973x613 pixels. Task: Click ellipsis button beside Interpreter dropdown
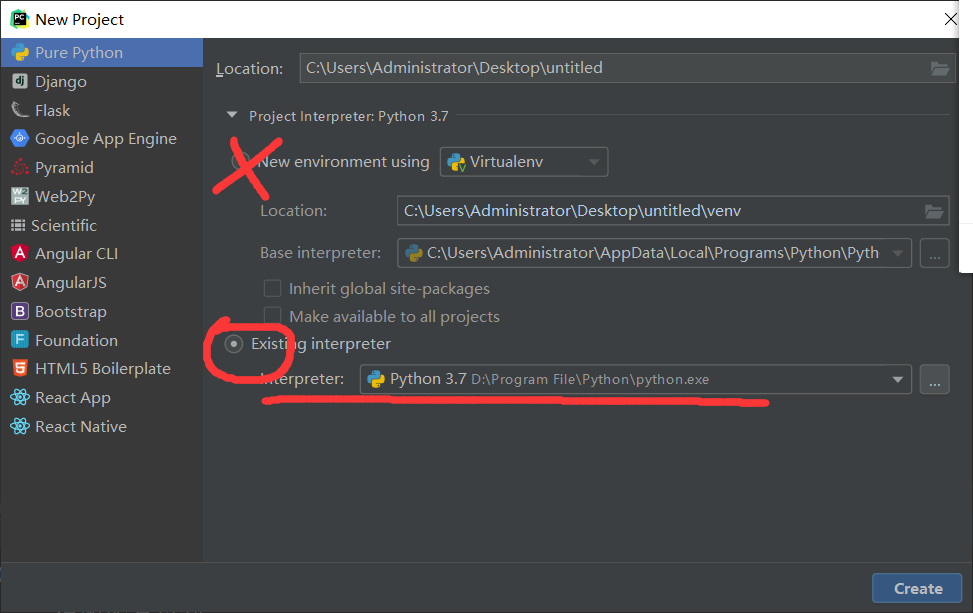pos(935,379)
